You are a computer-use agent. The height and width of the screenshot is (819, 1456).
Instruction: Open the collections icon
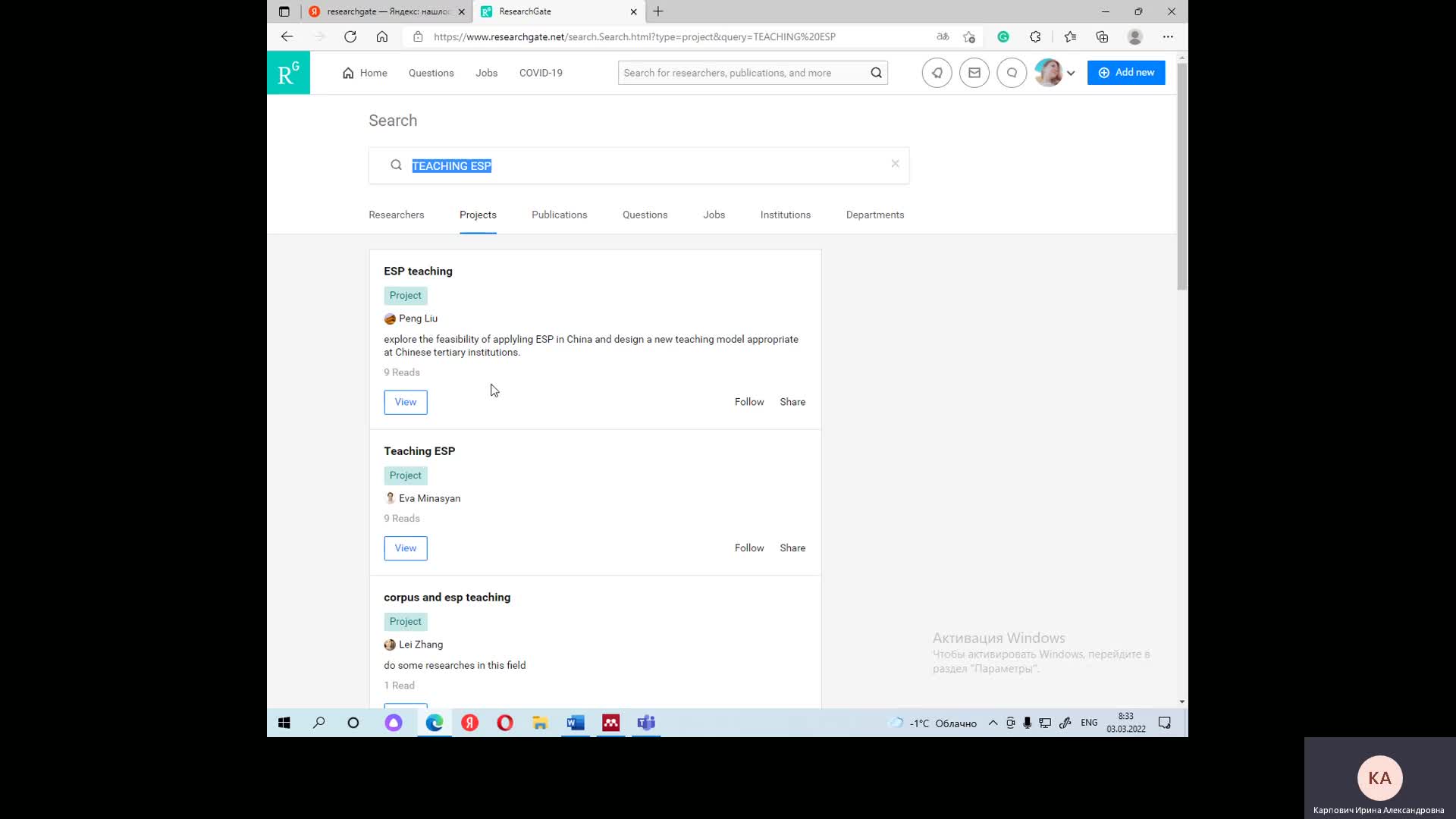1102,36
